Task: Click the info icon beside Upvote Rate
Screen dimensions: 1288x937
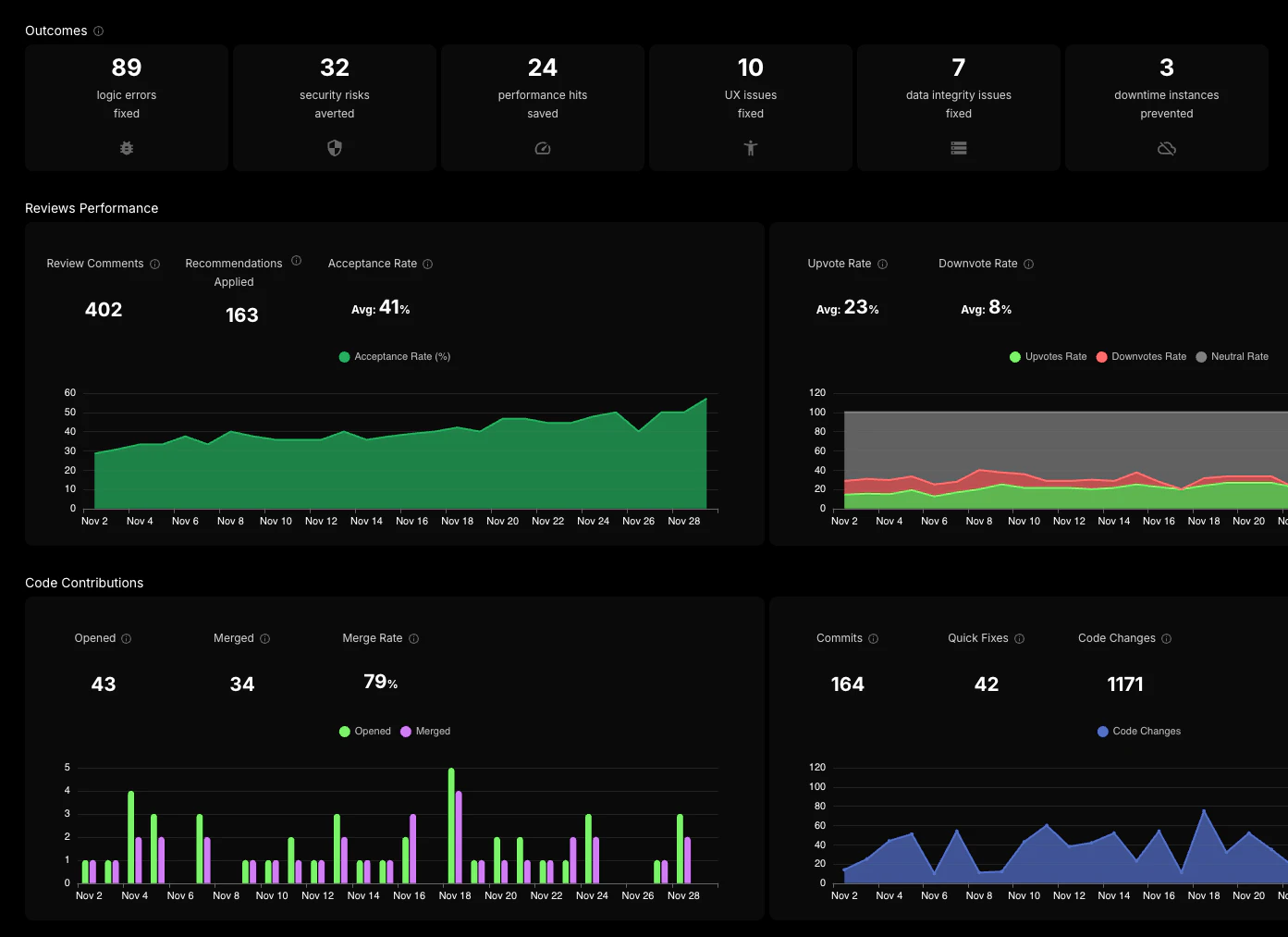Action: [884, 264]
